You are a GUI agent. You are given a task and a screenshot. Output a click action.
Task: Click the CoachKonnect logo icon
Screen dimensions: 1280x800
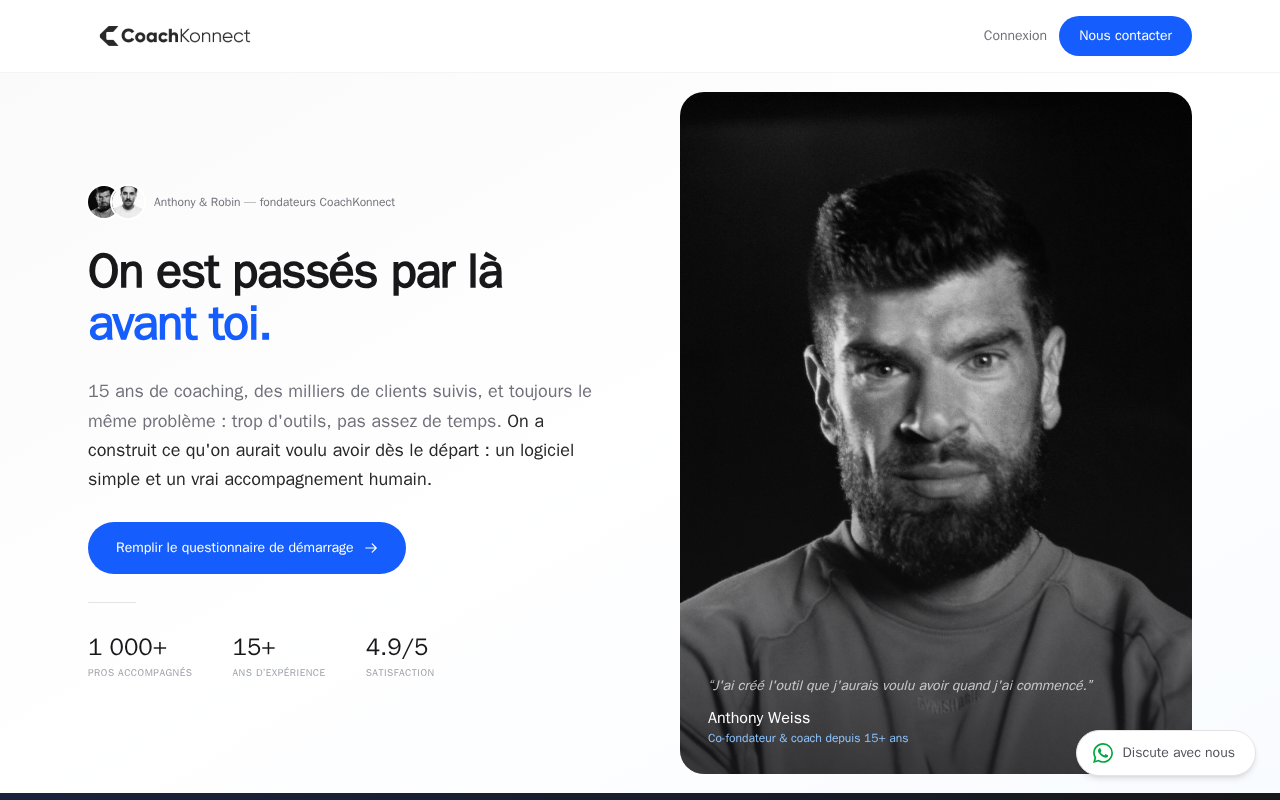coord(109,36)
